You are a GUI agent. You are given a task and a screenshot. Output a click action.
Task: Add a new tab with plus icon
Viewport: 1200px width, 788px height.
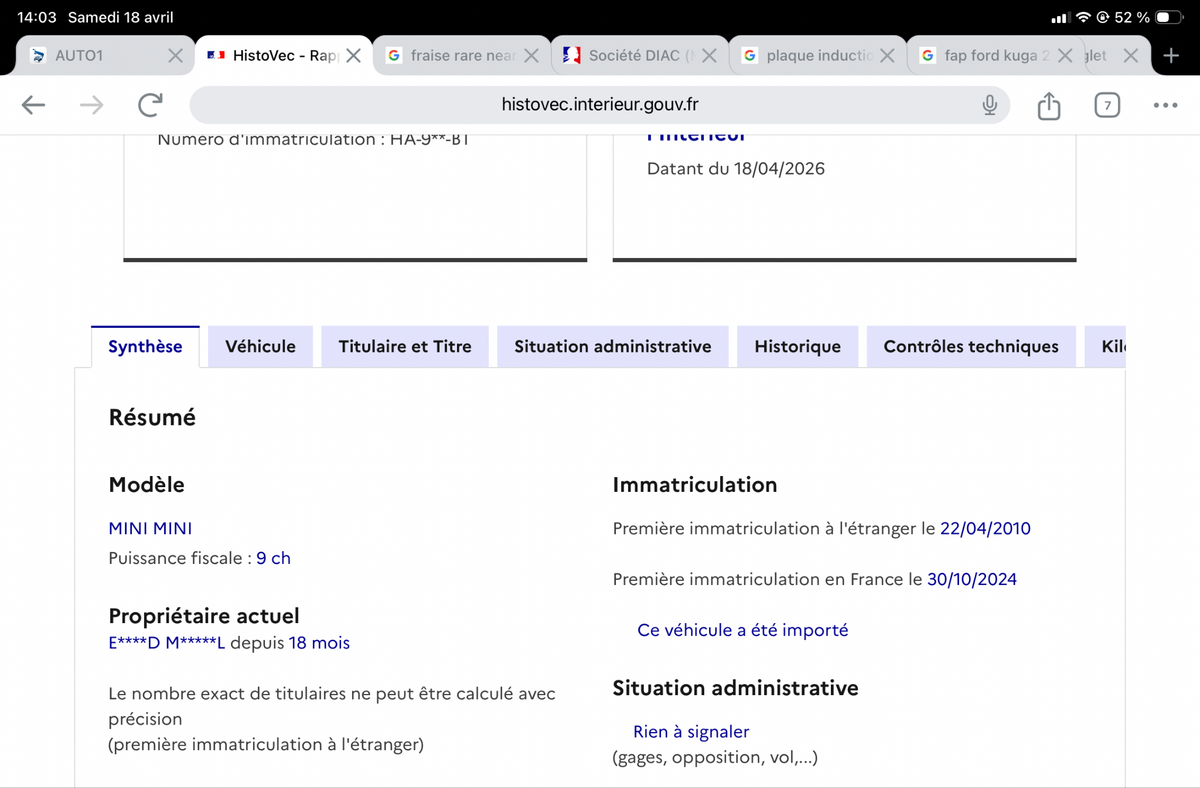[1172, 56]
